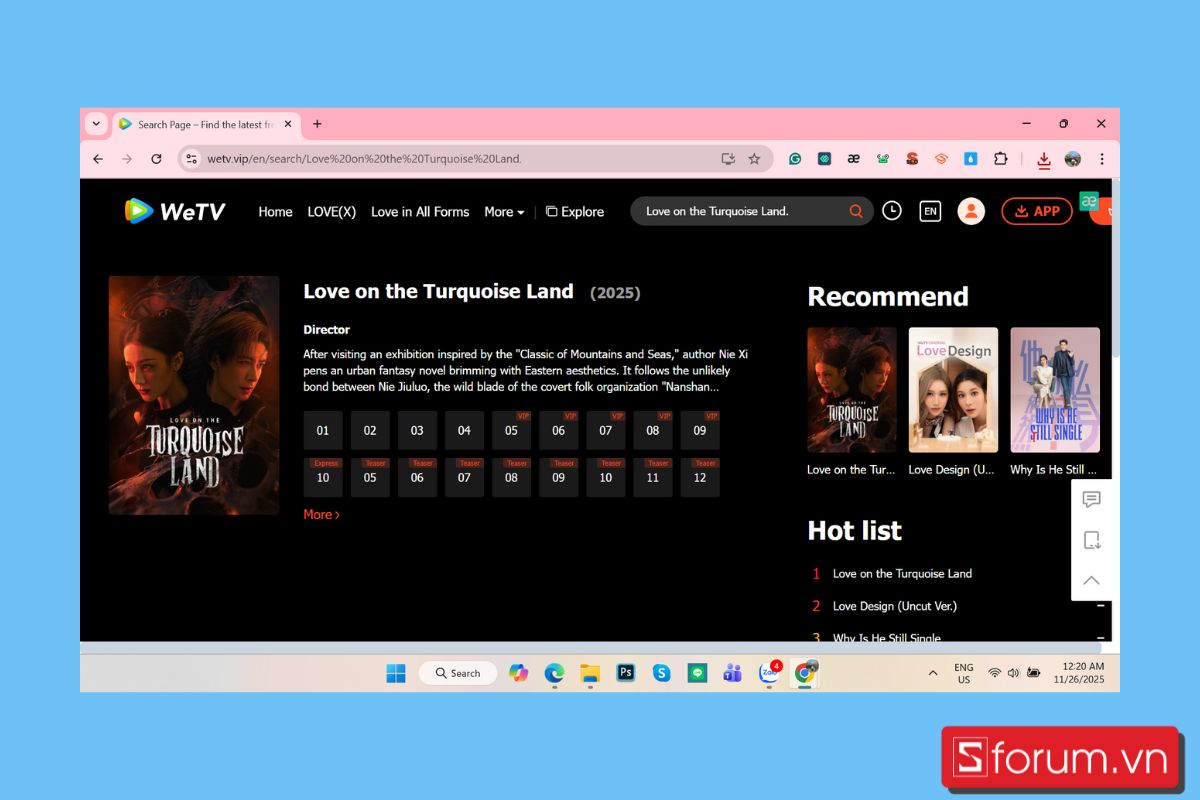1200x800 pixels.
Task: Click the orange search magnifier icon
Action: click(856, 211)
